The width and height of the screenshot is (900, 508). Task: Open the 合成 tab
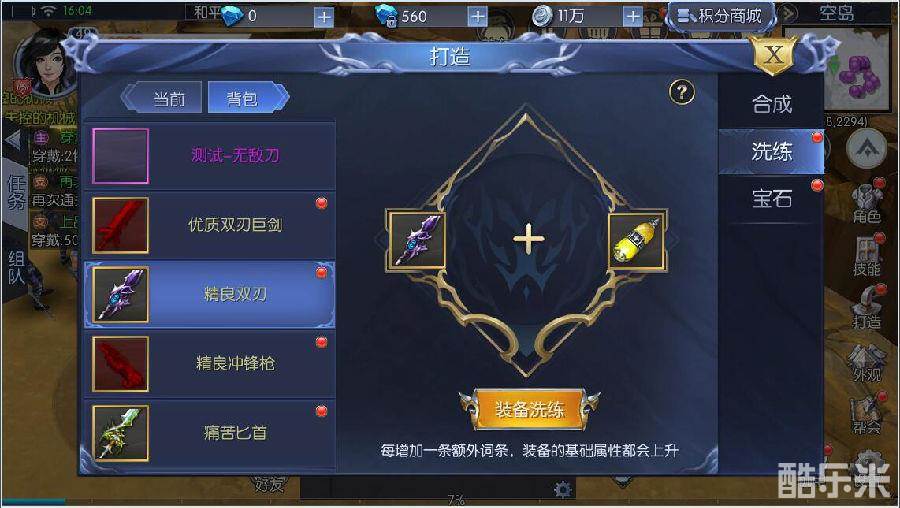[771, 104]
